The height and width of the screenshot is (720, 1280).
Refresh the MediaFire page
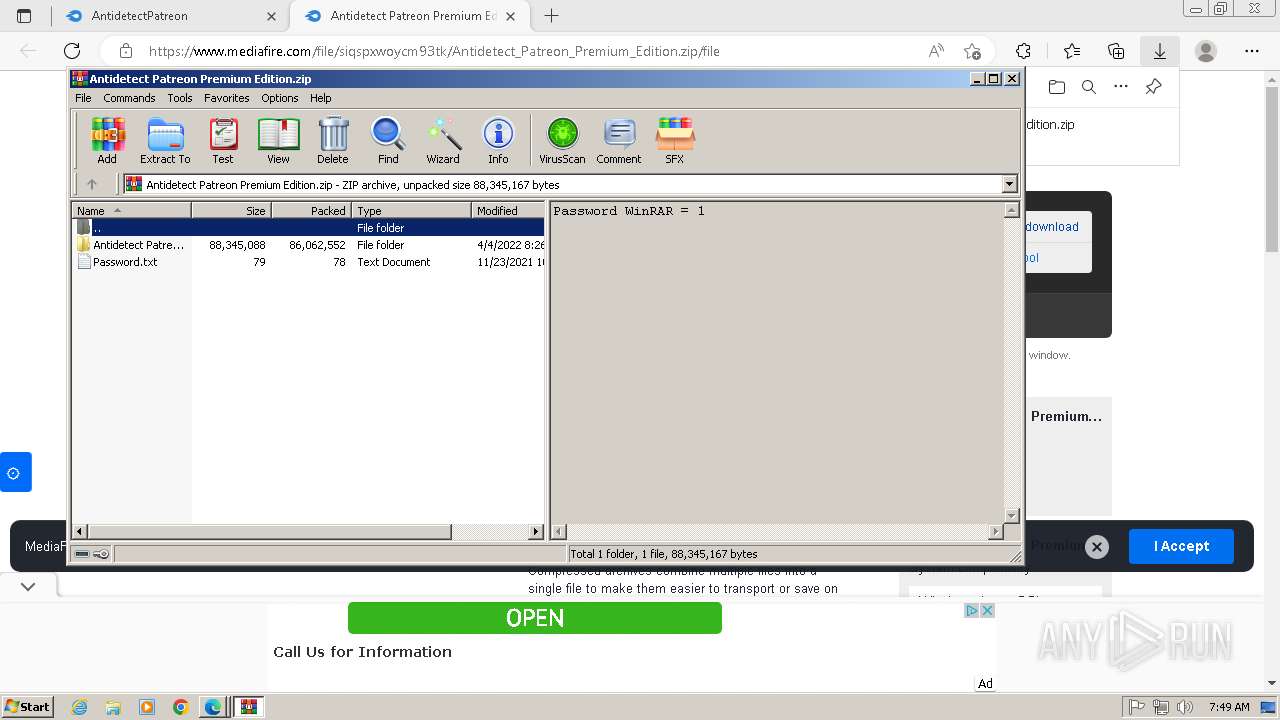(72, 51)
